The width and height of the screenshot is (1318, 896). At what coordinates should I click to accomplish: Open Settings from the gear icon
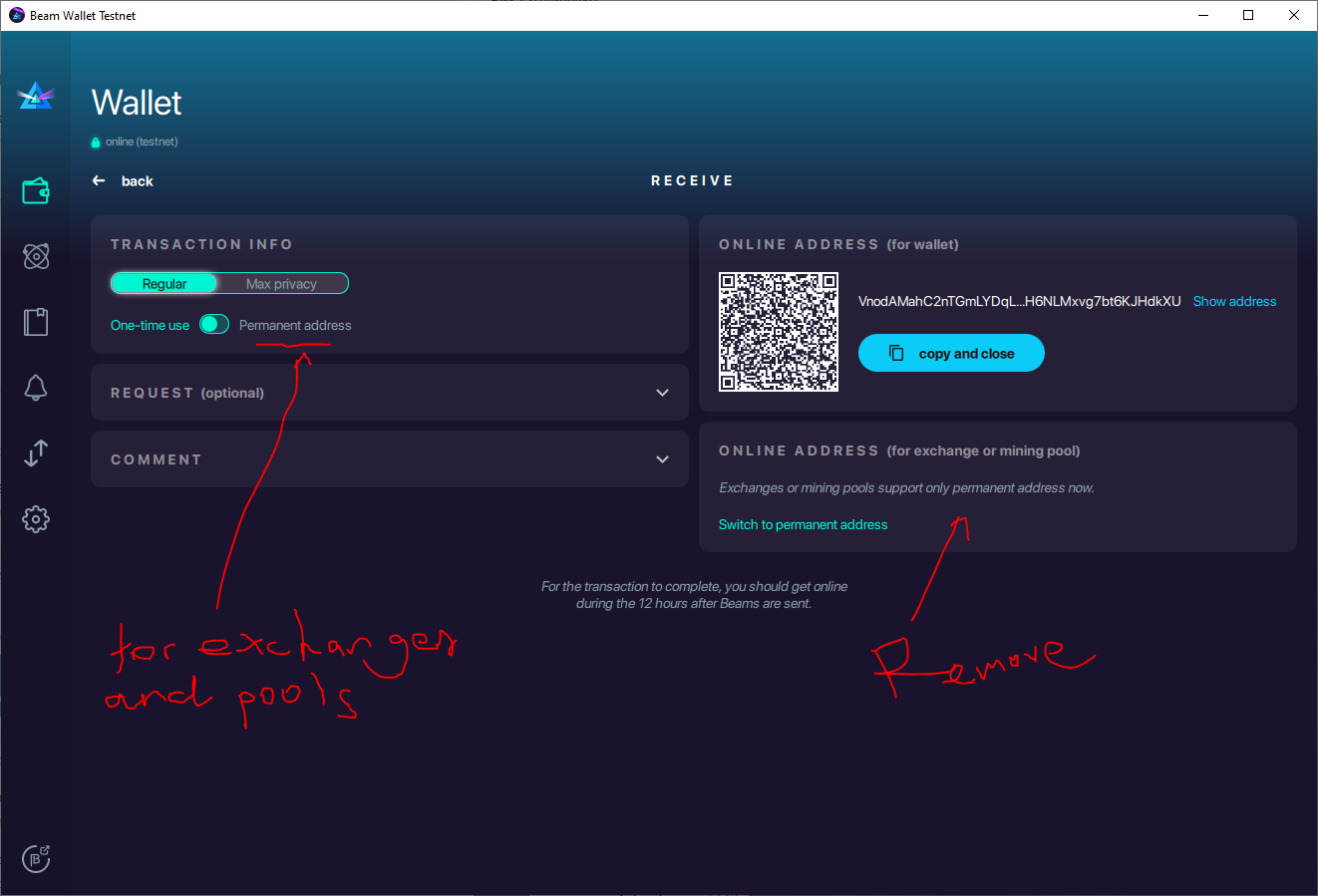36,518
